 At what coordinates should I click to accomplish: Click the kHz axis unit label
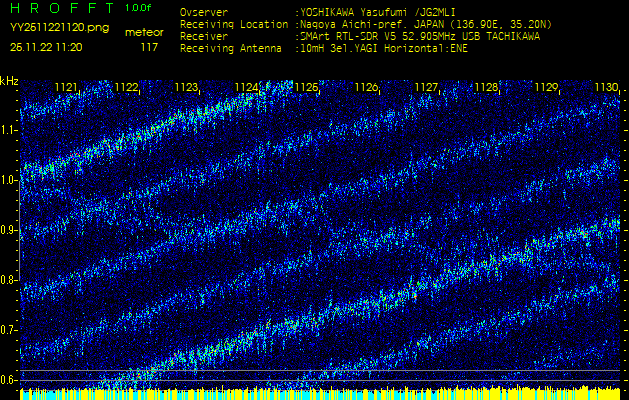click(x=9, y=81)
